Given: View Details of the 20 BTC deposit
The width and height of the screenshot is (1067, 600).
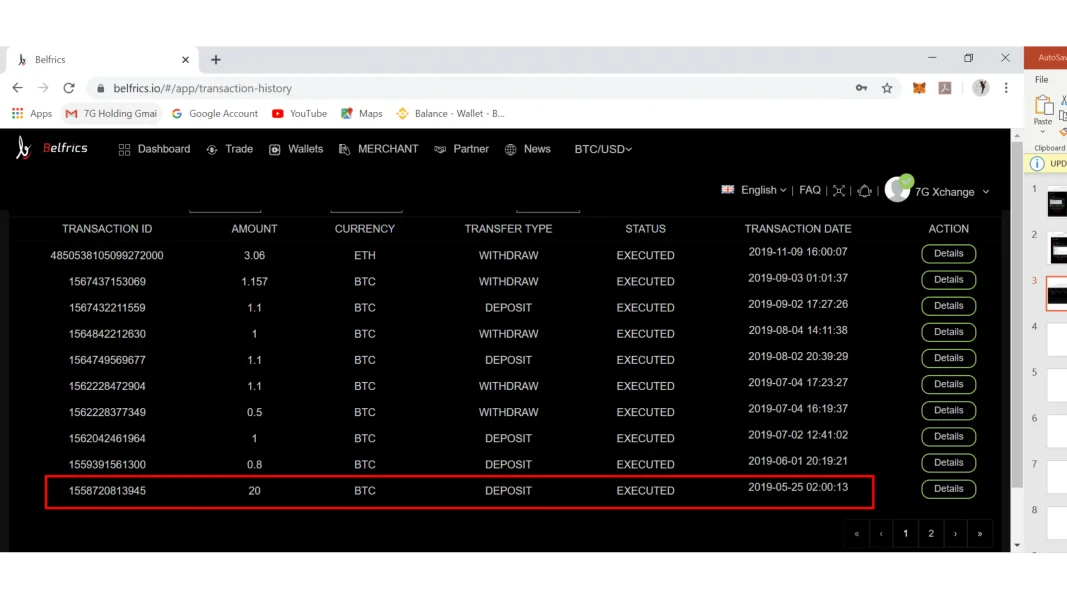Looking at the screenshot, I should pyautogui.click(x=948, y=489).
